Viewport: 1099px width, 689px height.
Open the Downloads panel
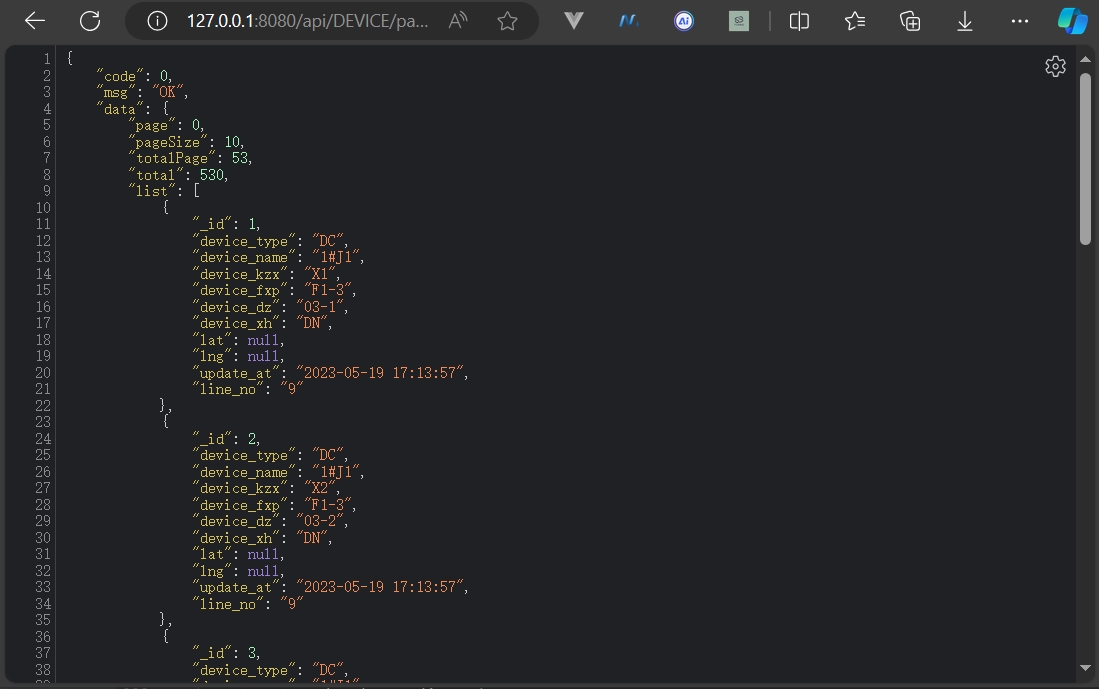tap(965, 21)
